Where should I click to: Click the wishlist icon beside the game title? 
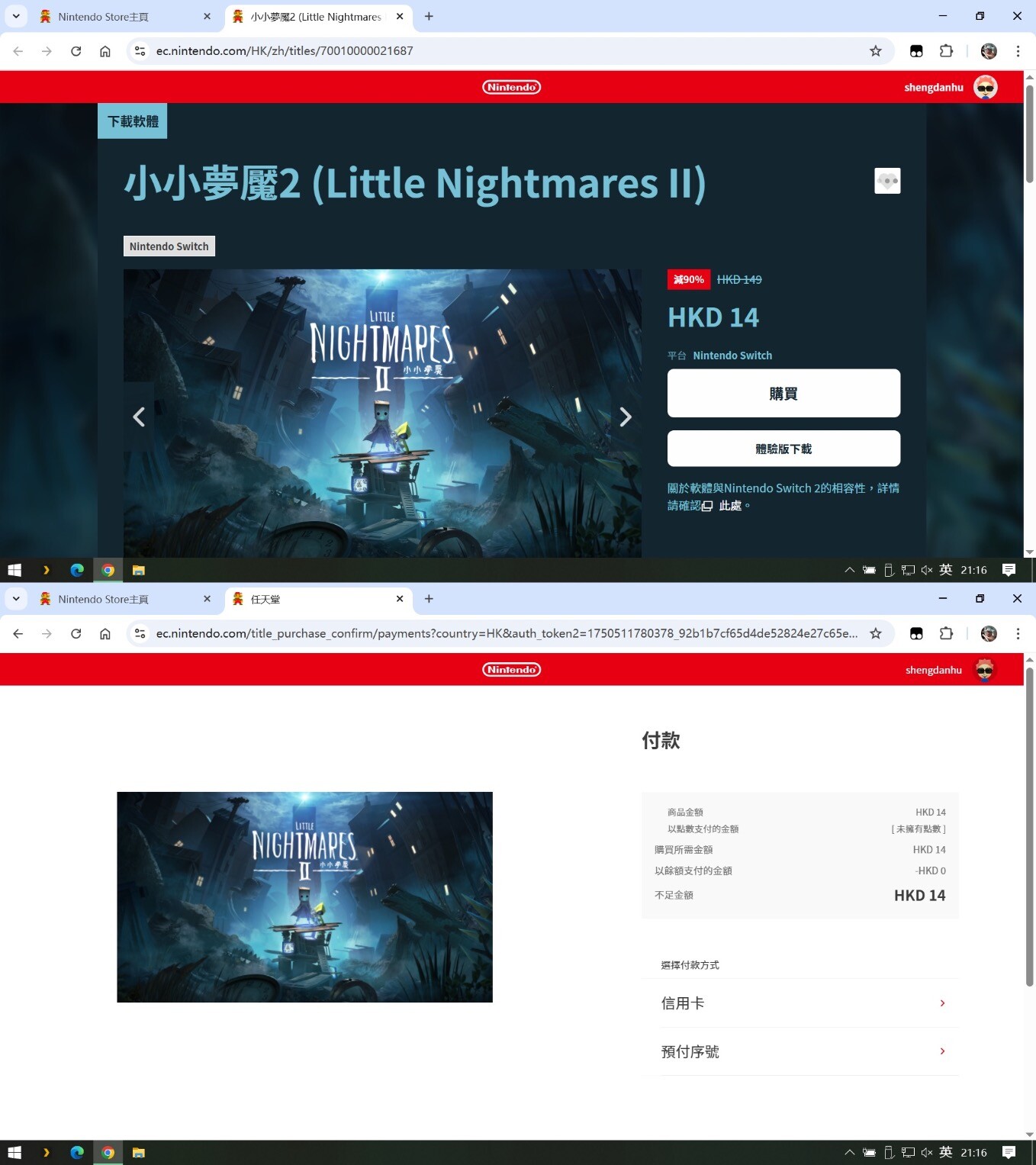pos(887,181)
